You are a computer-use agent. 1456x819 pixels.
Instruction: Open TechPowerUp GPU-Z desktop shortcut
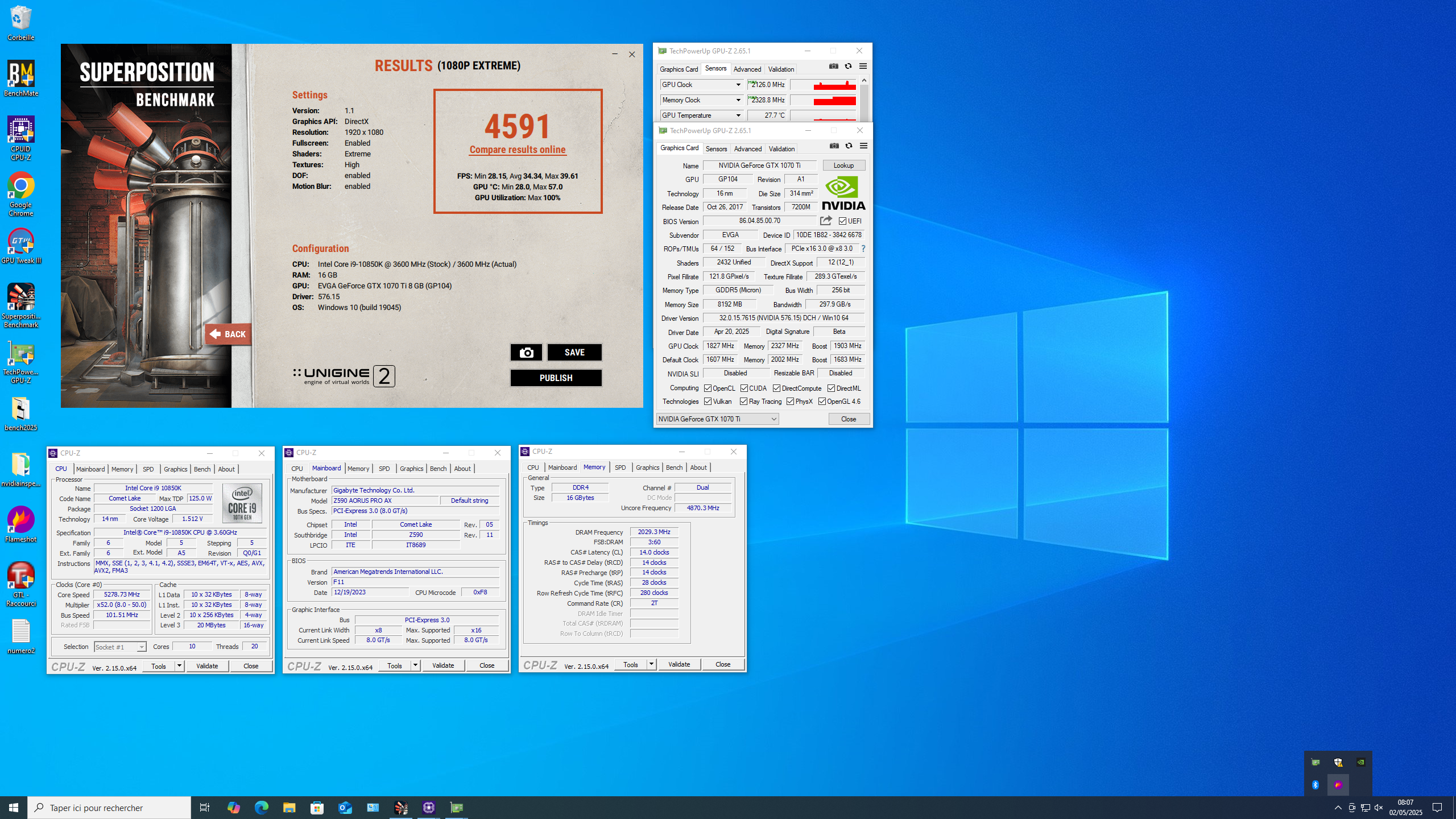pos(21,363)
